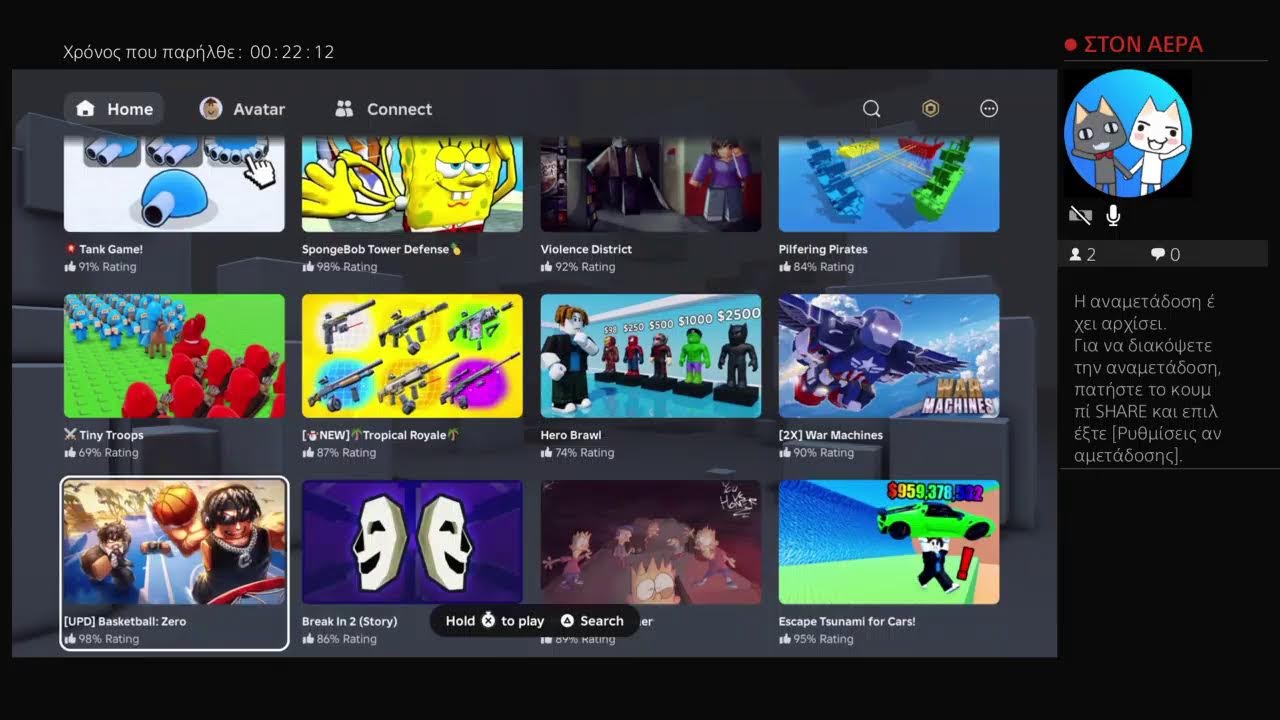This screenshot has height=720, width=1280.
Task: Select the Basketball: Zero game card
Action: [x=174, y=564]
